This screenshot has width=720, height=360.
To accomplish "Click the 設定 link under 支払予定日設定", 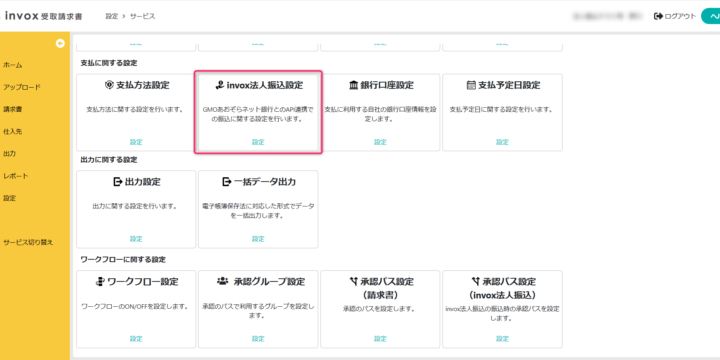I will pos(502,142).
